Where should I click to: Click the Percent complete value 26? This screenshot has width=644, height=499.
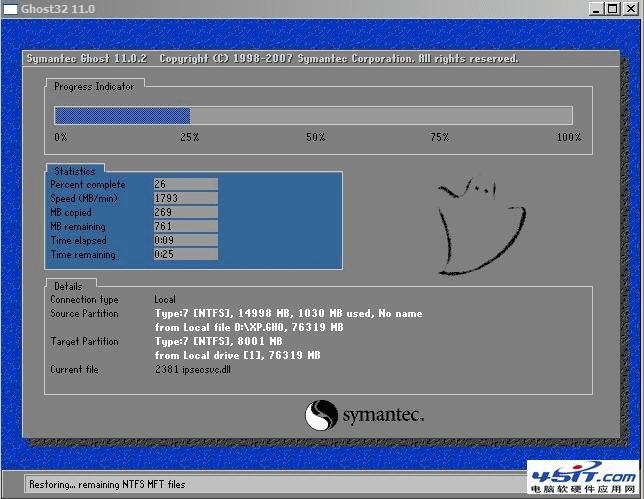point(186,184)
